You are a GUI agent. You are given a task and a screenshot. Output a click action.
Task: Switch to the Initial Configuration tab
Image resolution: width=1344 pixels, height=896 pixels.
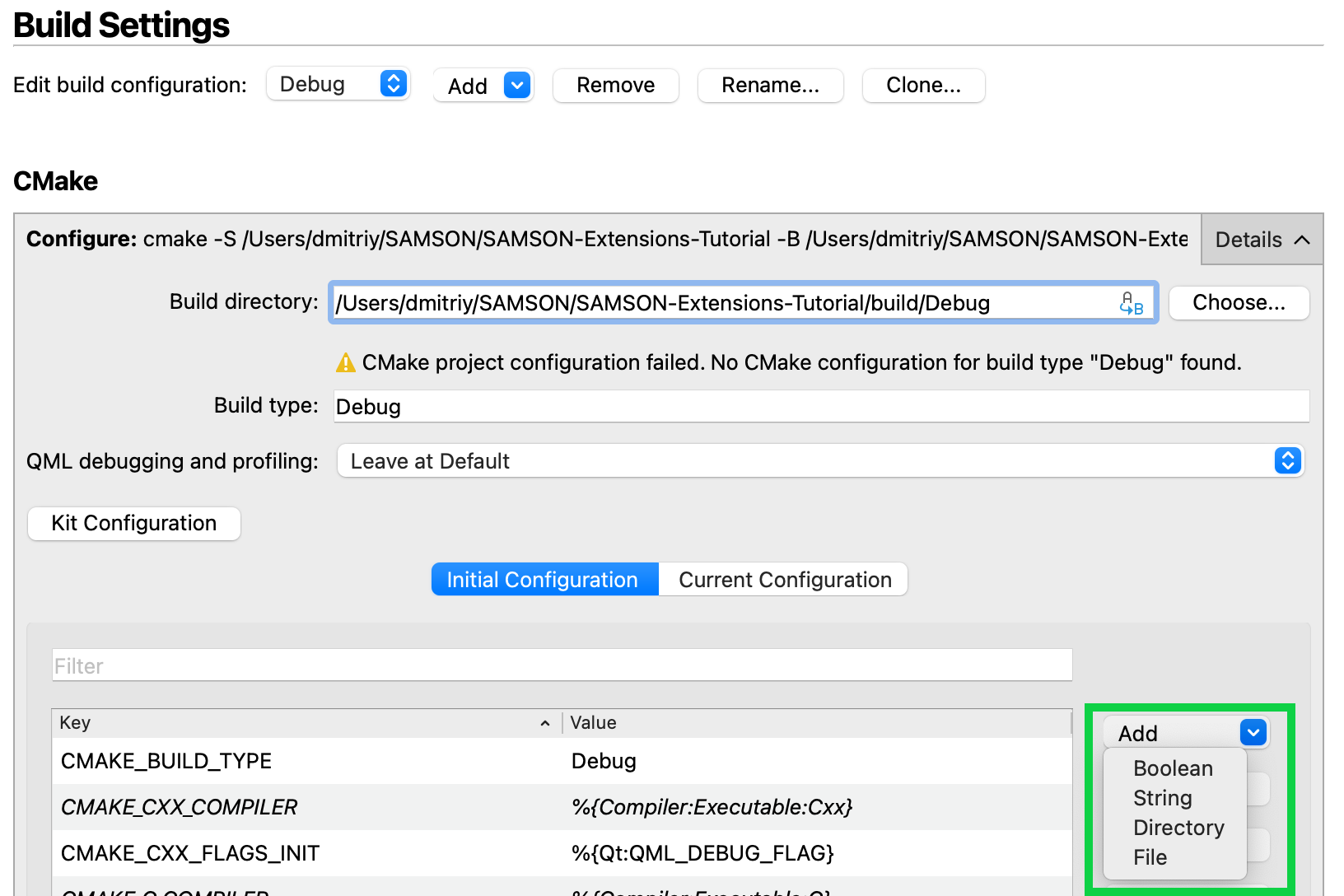coord(544,579)
